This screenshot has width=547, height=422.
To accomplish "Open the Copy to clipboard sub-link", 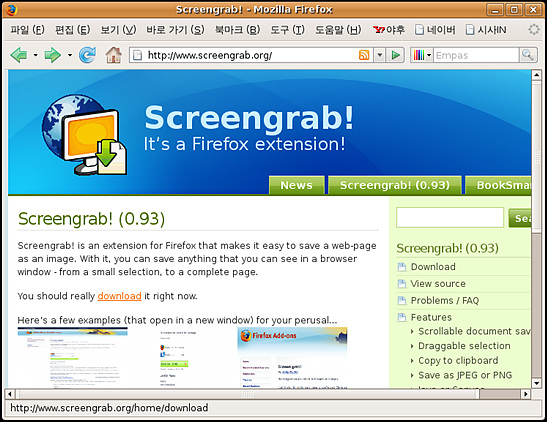I will (x=458, y=360).
